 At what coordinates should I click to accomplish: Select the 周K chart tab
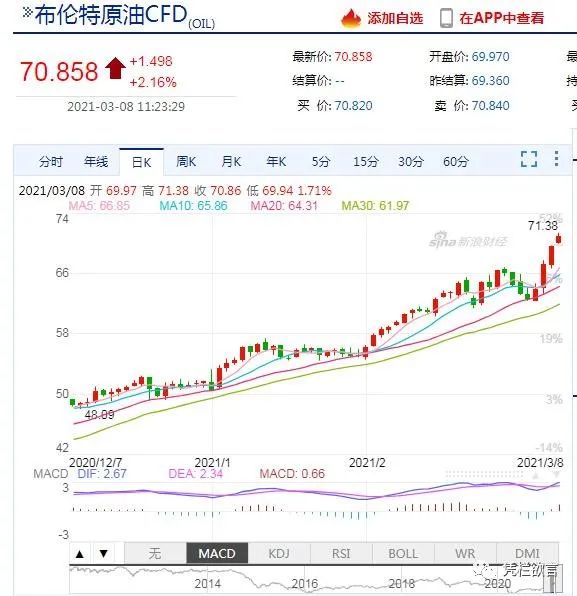click(186, 162)
